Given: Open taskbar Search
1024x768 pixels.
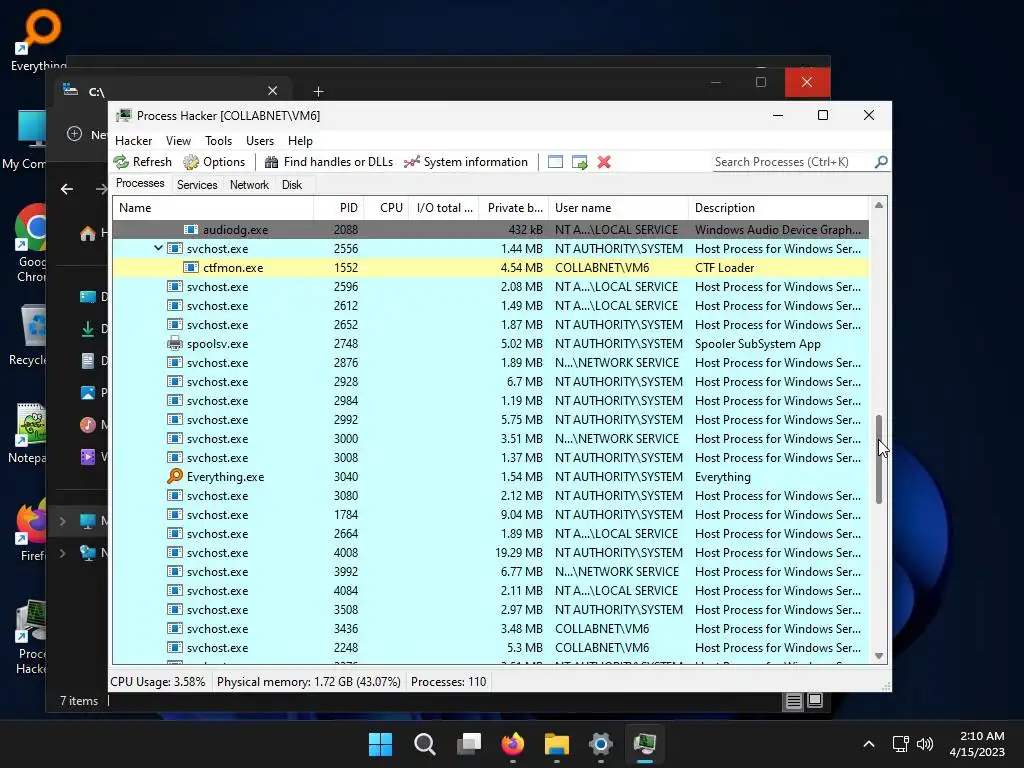Looking at the screenshot, I should tap(424, 744).
